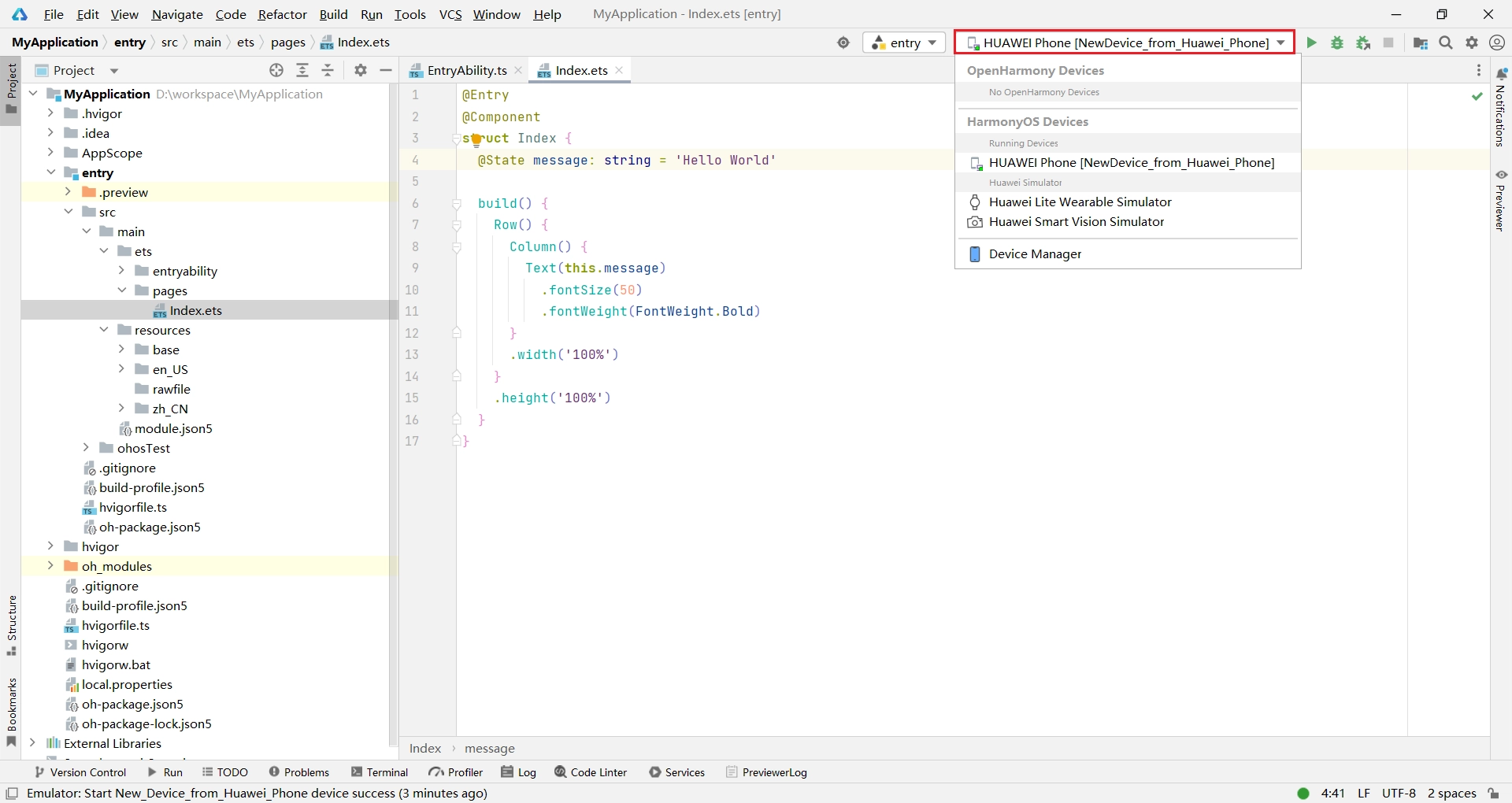
Task: Click Select Opened File target icon
Action: point(276,70)
